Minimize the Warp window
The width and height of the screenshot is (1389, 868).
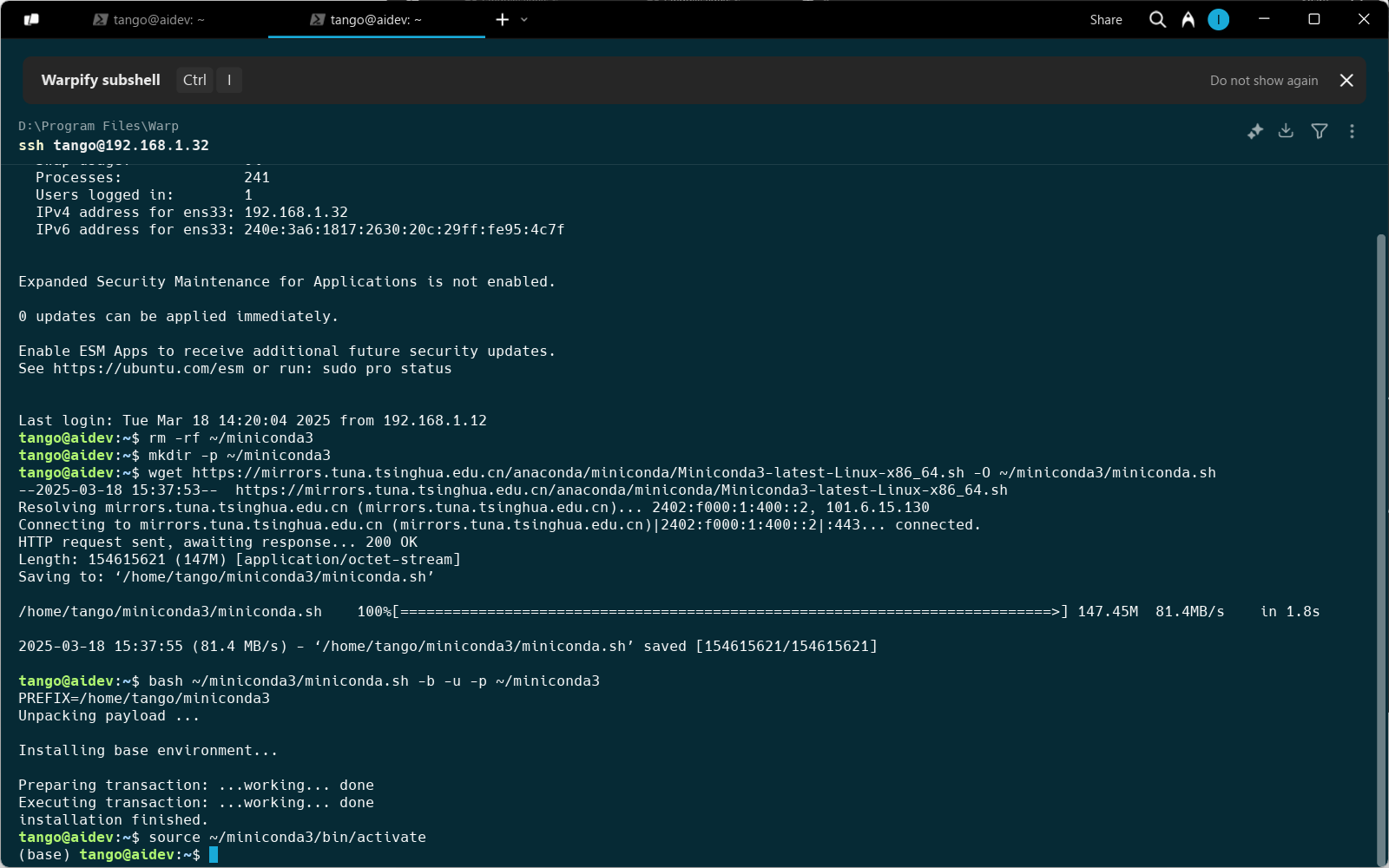click(1264, 19)
